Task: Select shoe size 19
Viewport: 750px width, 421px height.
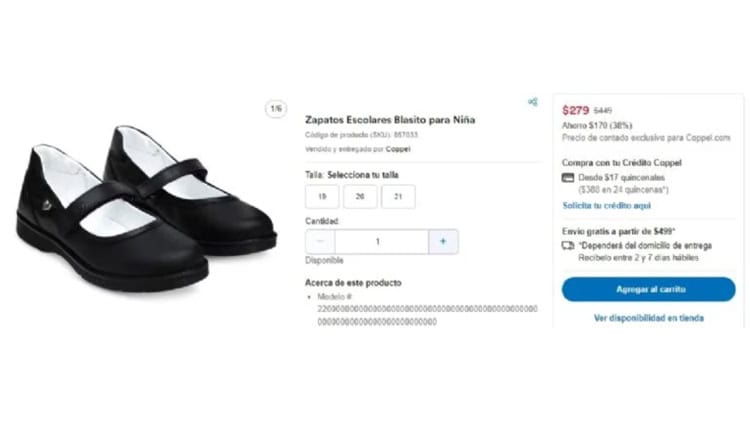Action: pyautogui.click(x=320, y=197)
